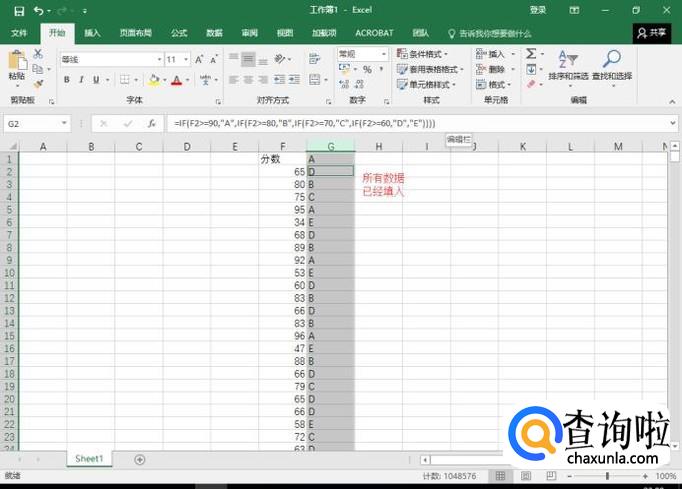Click the Decrease Decimal icon
The width and height of the screenshot is (682, 489).
point(359,84)
